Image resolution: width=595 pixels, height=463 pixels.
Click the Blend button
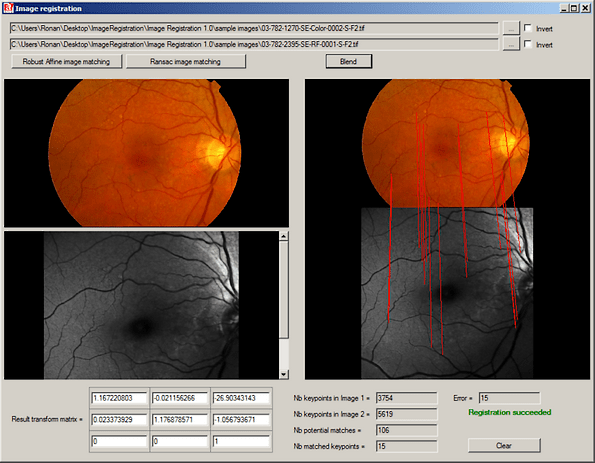pyautogui.click(x=348, y=61)
